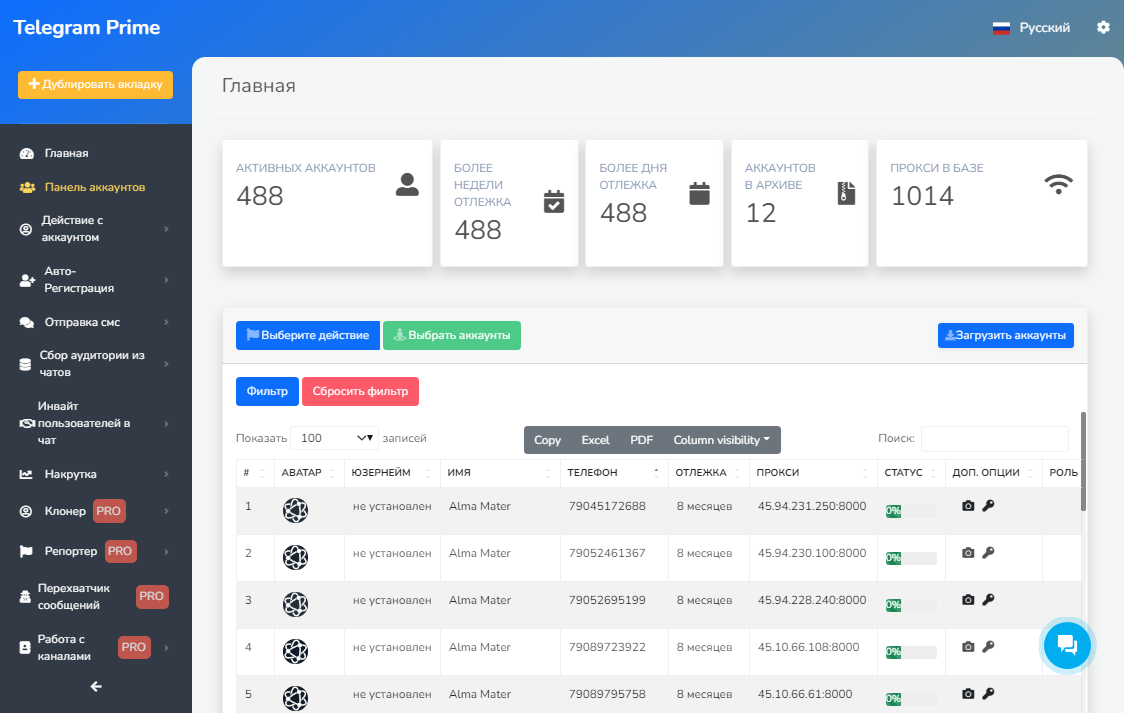Screen dimensions: 1124x713
Task: Open the records-per-page dropdown showing 100
Action: click(x=334, y=438)
